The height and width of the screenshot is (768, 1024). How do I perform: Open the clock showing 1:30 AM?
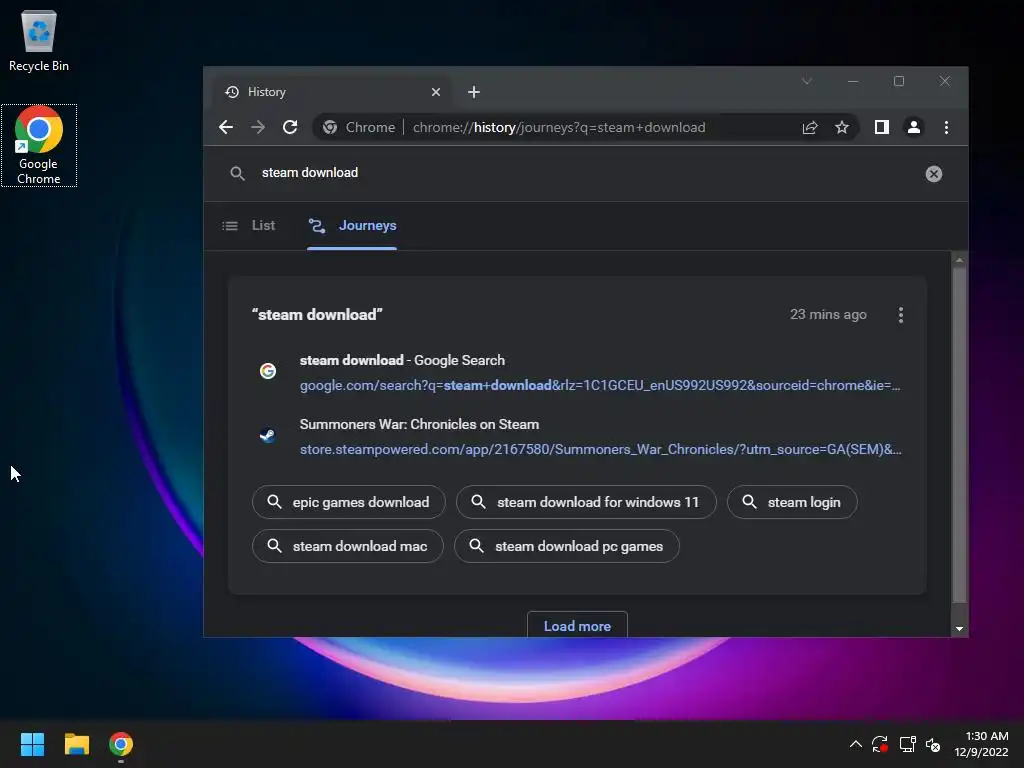(982, 744)
